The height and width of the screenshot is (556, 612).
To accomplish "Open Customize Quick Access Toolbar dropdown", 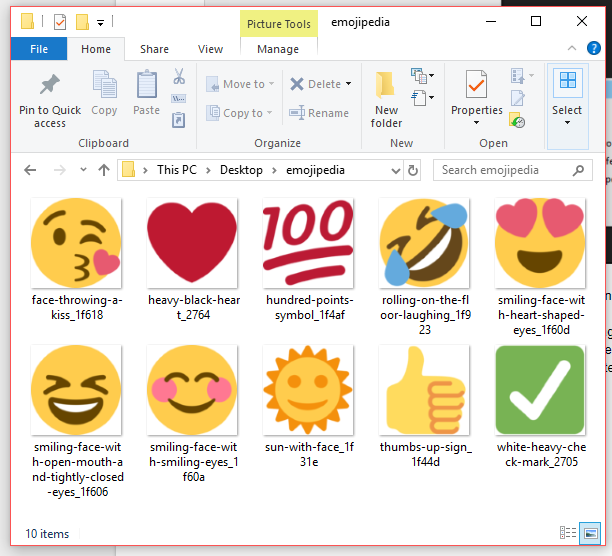I will coord(101,23).
